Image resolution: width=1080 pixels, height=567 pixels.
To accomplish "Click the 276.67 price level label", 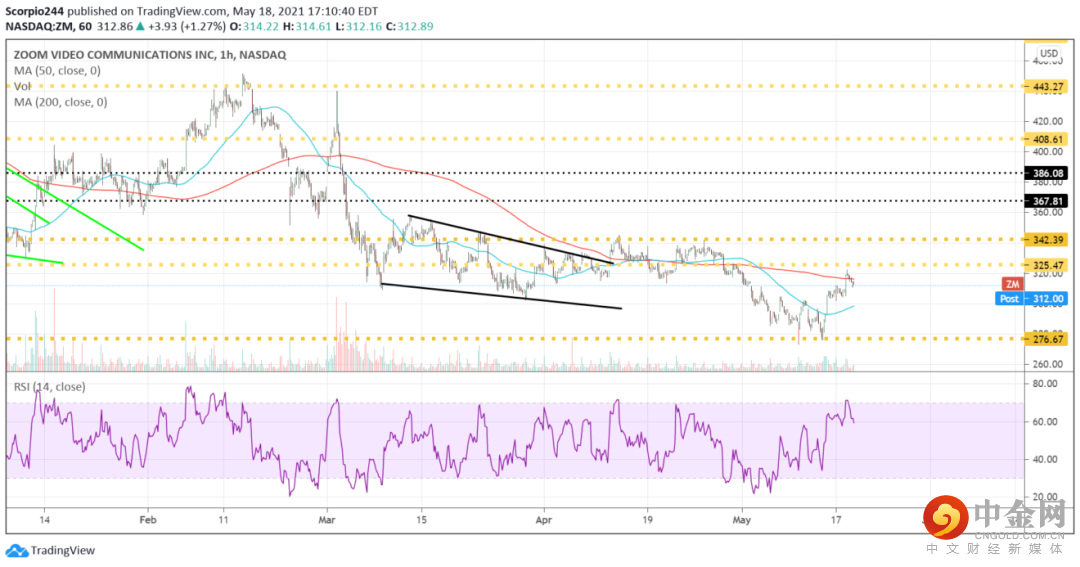I will (1048, 339).
